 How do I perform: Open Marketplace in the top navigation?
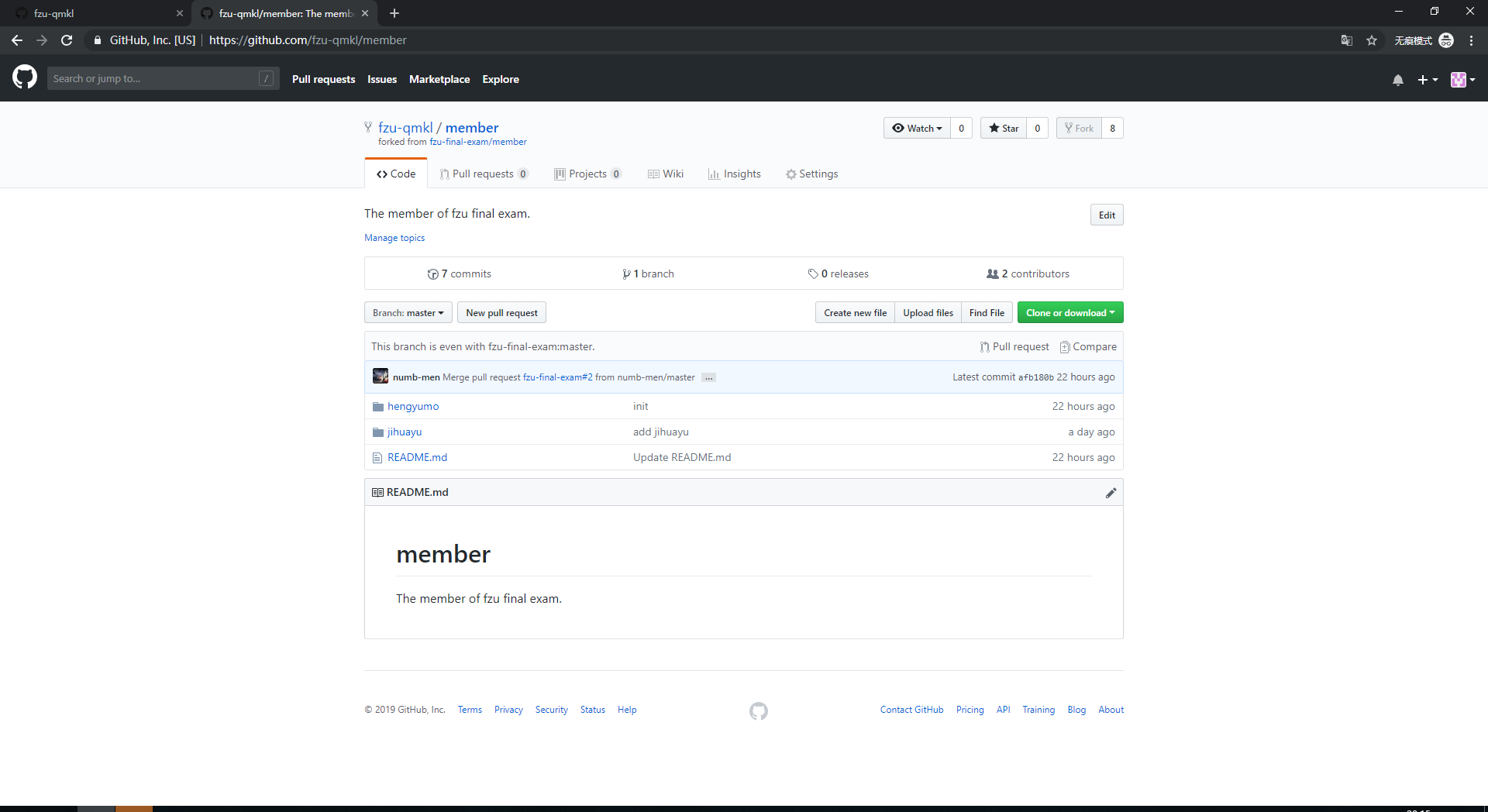pyautogui.click(x=439, y=79)
